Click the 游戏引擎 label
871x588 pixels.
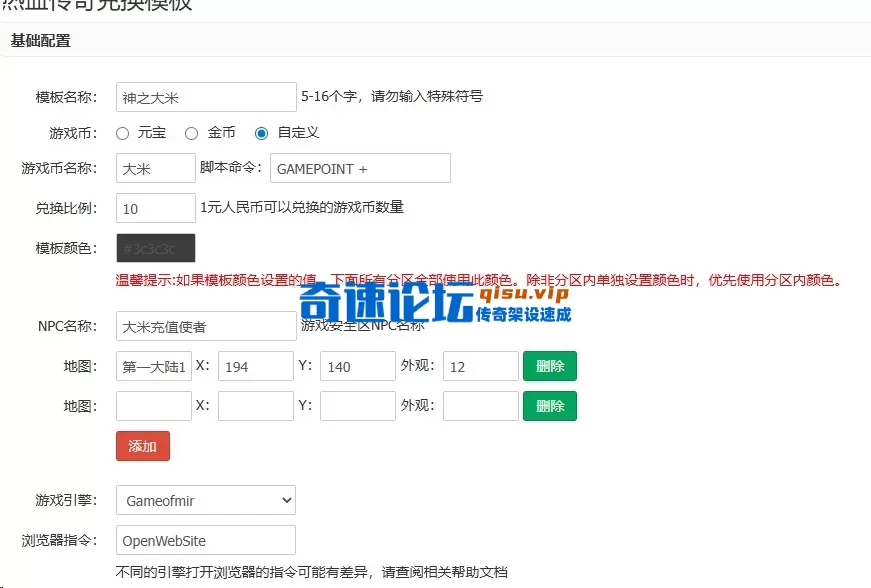[66, 500]
